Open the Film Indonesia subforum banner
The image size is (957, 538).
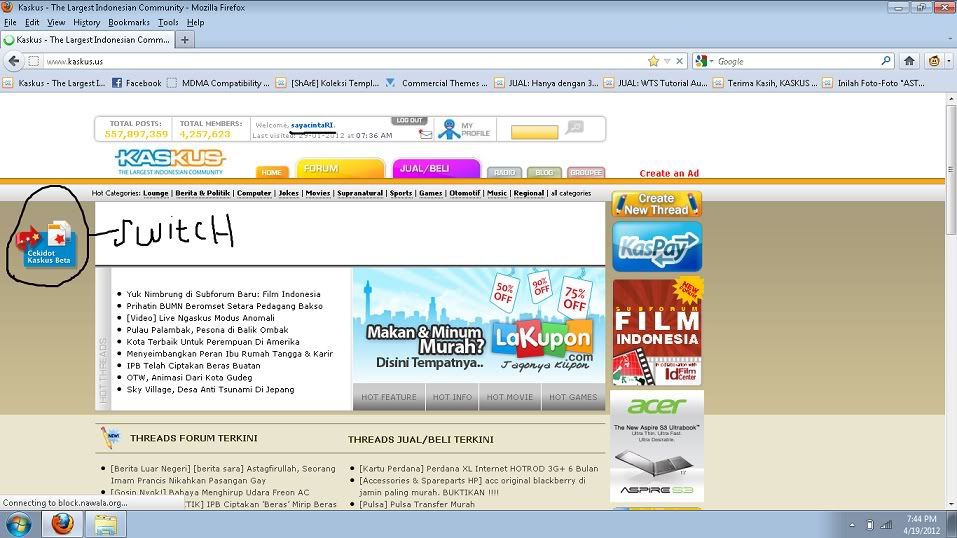(x=657, y=332)
